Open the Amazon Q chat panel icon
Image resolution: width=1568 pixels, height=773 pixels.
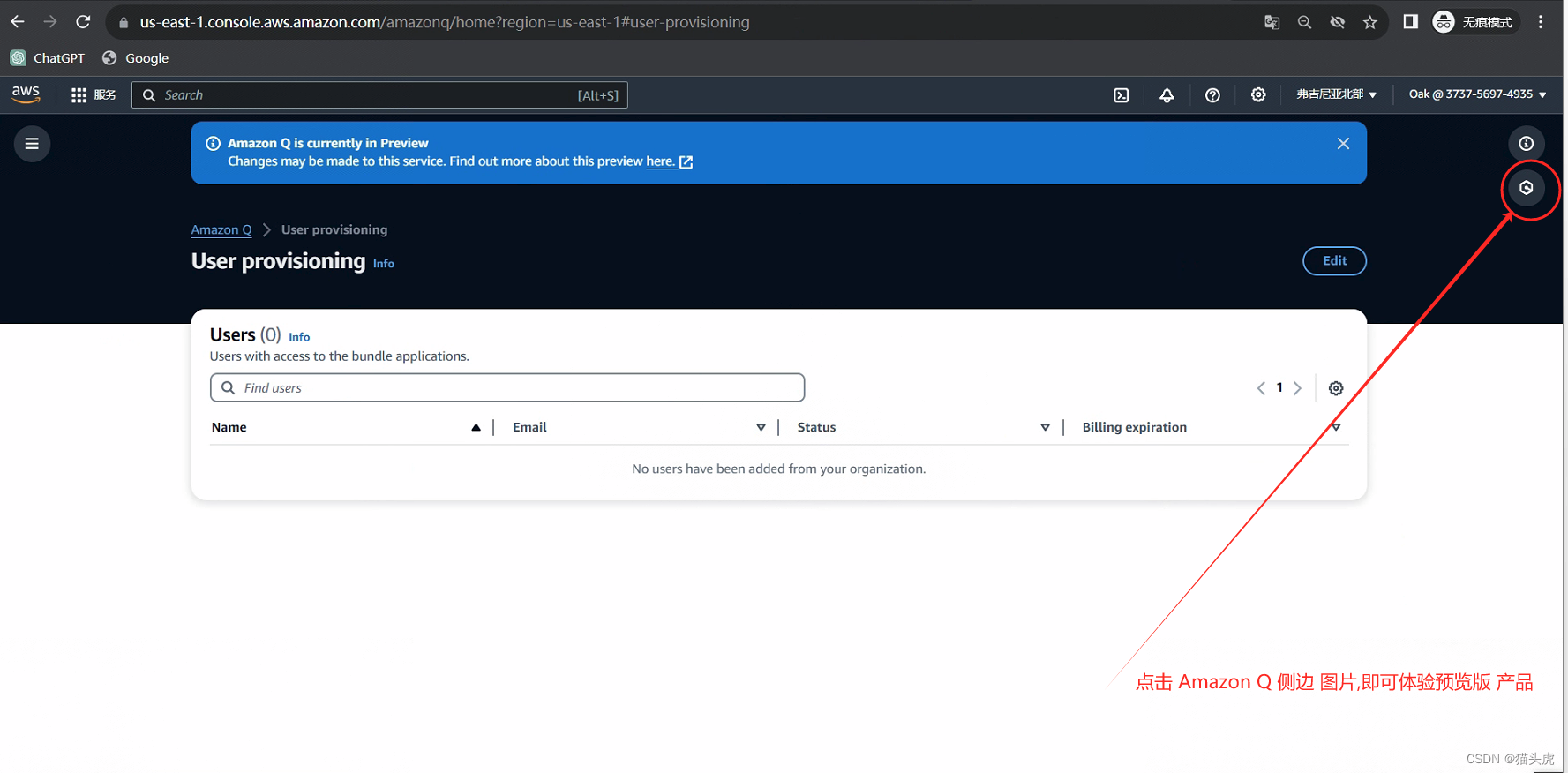(1527, 188)
